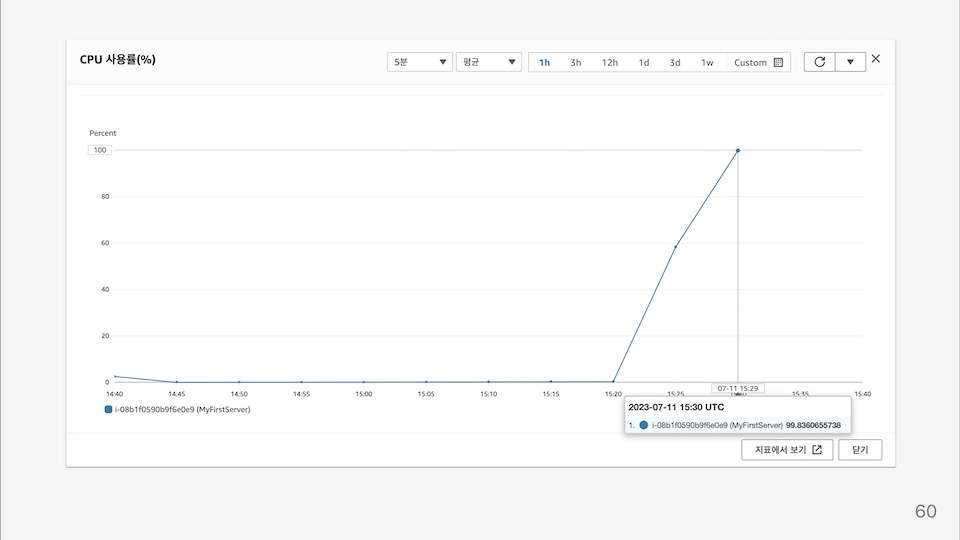Switch to the 12h time range

[609, 62]
